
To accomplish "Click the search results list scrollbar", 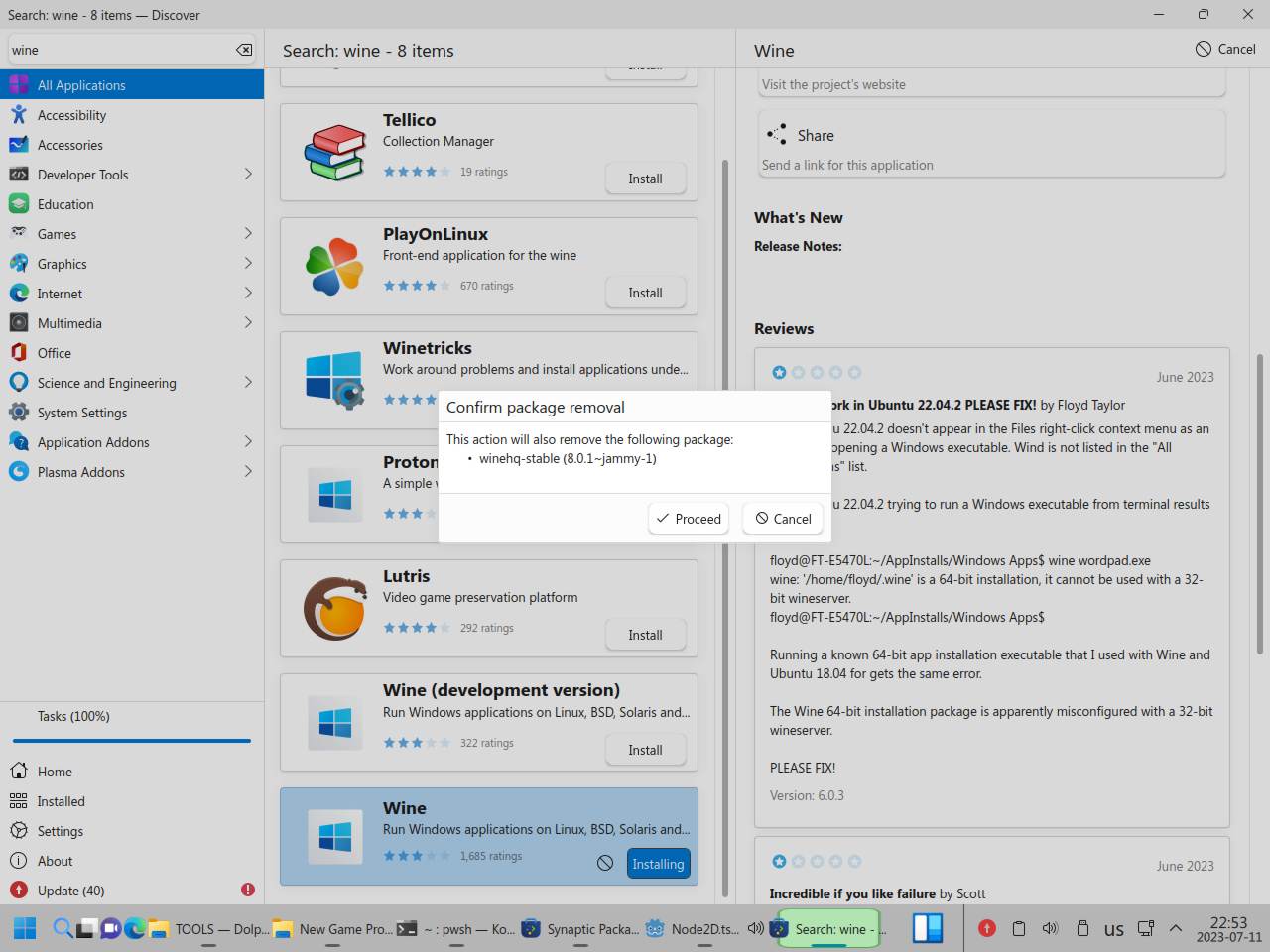I will (725, 528).
